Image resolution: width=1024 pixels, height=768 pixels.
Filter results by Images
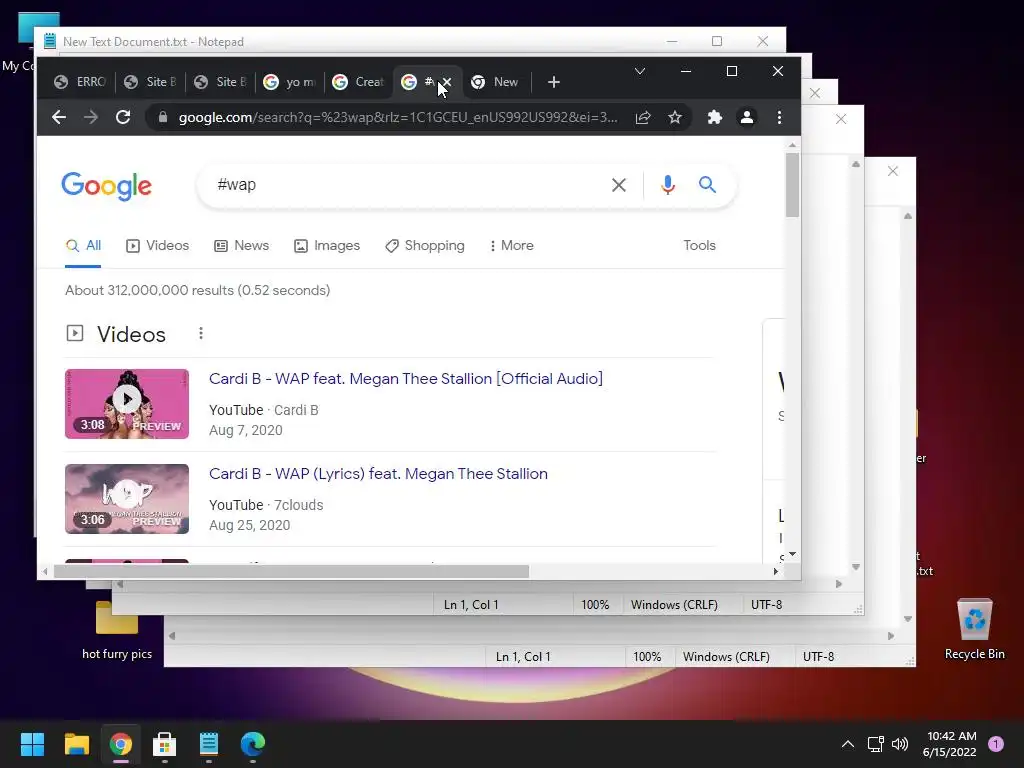coord(327,246)
